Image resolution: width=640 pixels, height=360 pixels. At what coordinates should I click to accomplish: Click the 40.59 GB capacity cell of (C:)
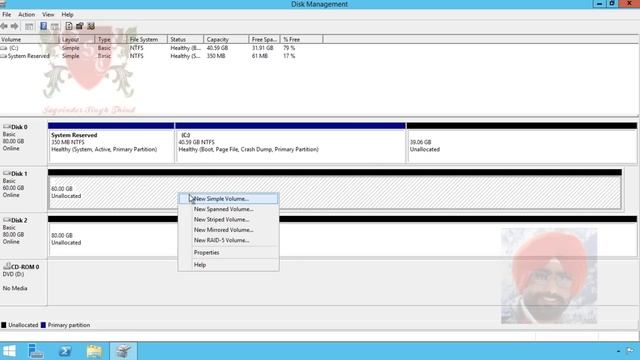217,48
